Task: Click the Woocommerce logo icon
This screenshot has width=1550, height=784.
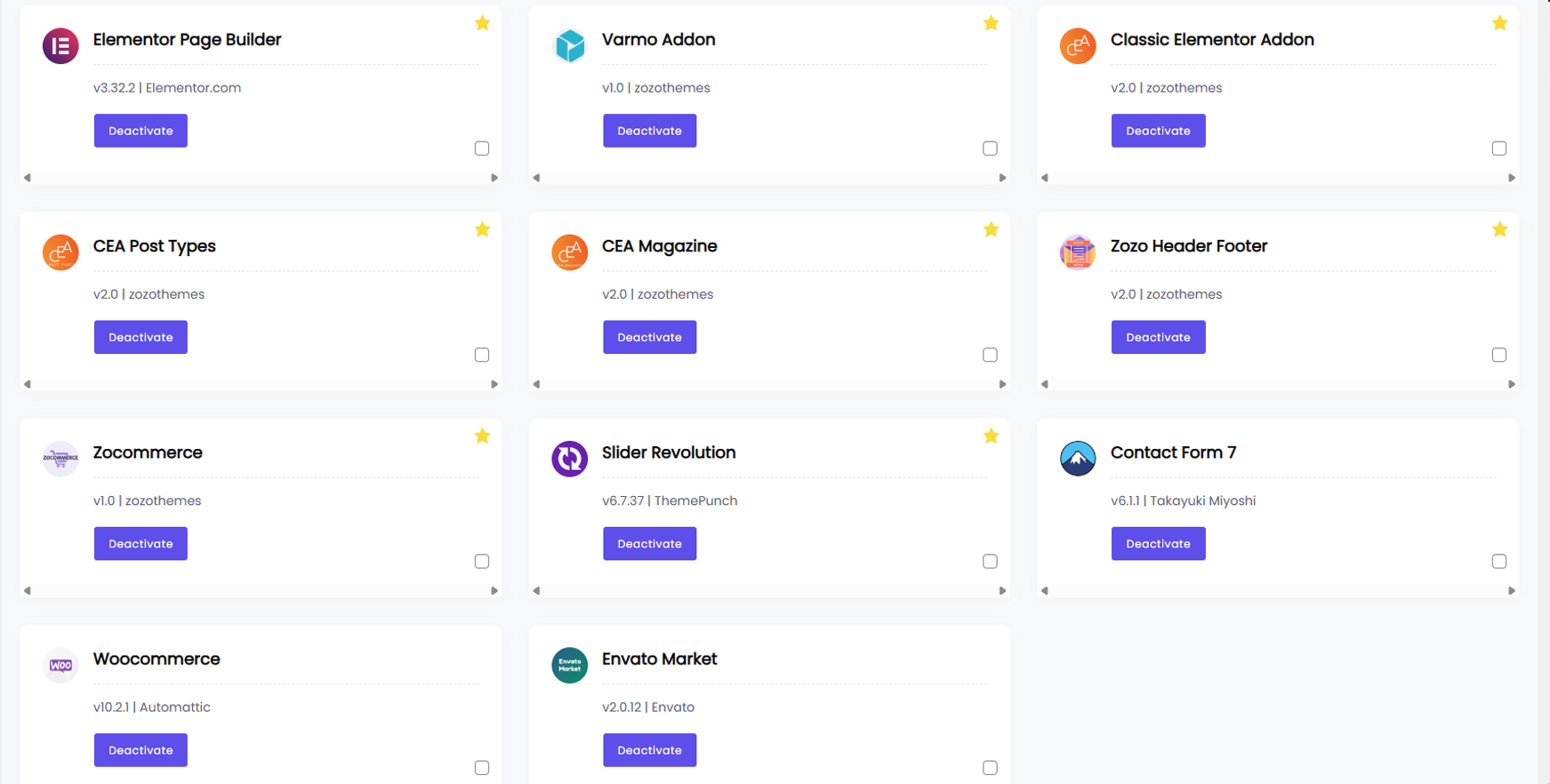Action: 60,665
